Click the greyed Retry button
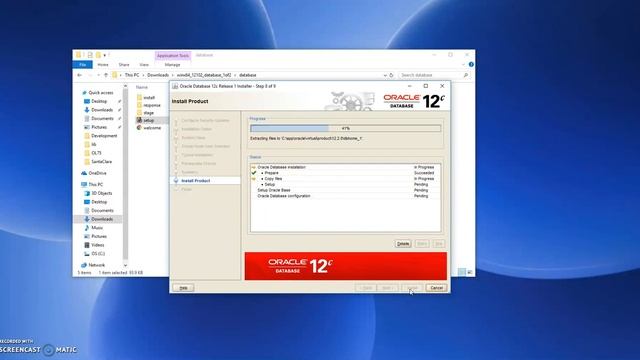This screenshot has height=360, width=640. pos(422,244)
